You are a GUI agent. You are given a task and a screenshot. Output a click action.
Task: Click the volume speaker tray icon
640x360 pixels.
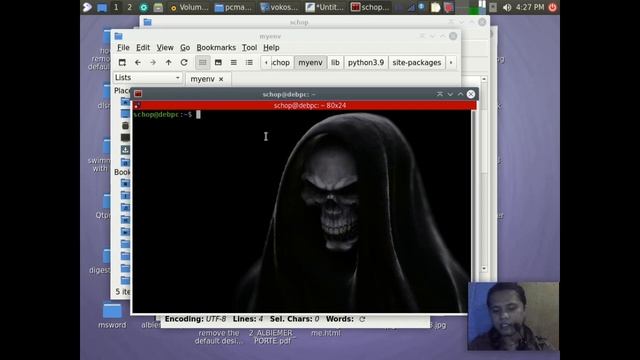[507, 7]
